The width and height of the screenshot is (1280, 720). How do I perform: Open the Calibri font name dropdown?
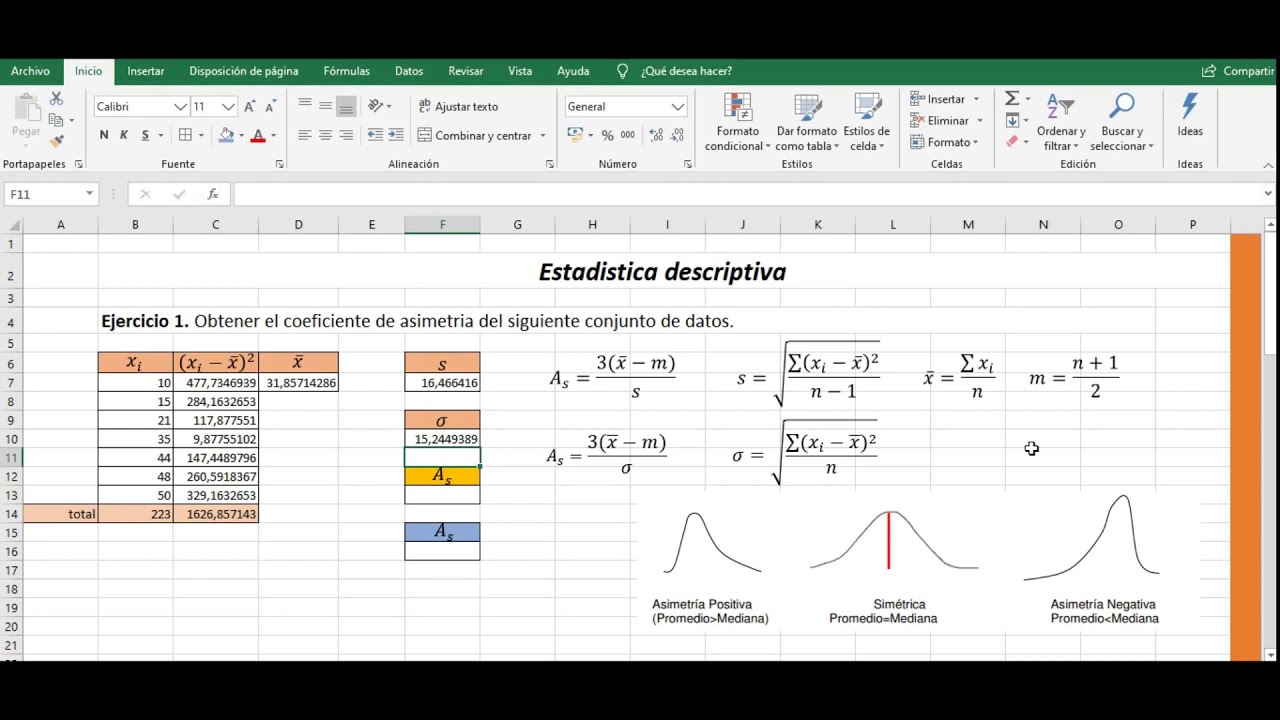[180, 107]
